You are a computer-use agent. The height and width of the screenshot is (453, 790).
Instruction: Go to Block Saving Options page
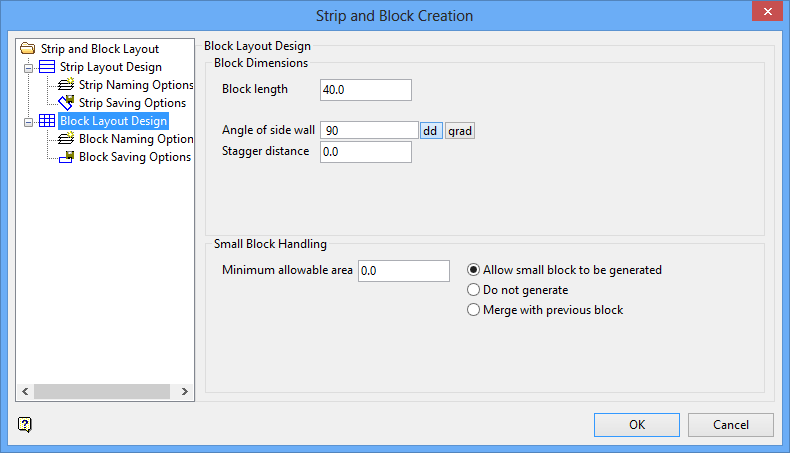135,157
